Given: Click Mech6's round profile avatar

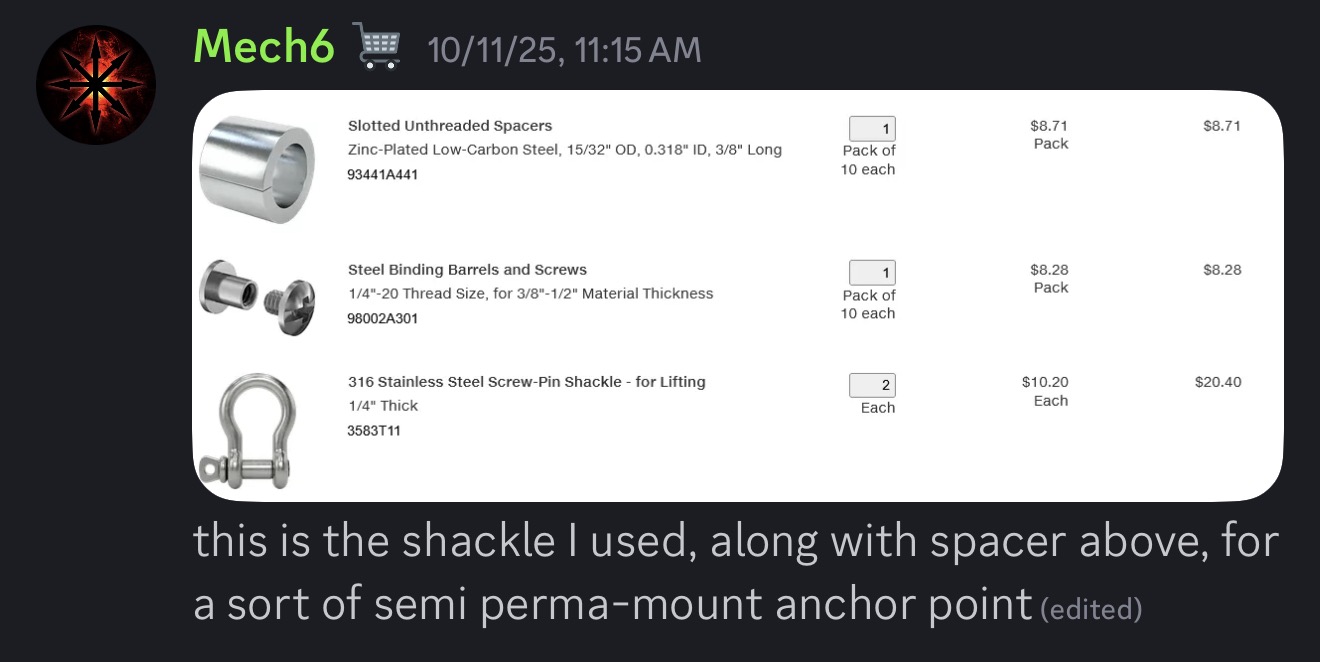Looking at the screenshot, I should click(96, 85).
